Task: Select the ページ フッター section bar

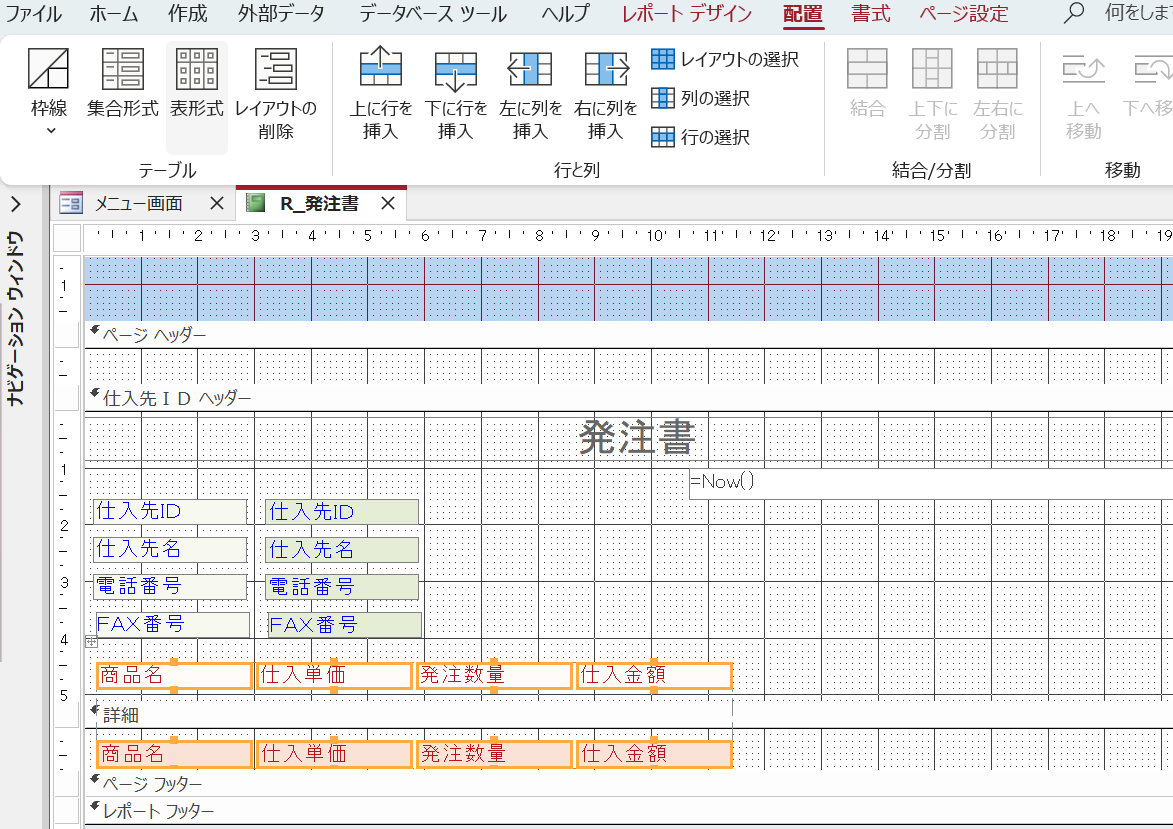Action: [628, 784]
